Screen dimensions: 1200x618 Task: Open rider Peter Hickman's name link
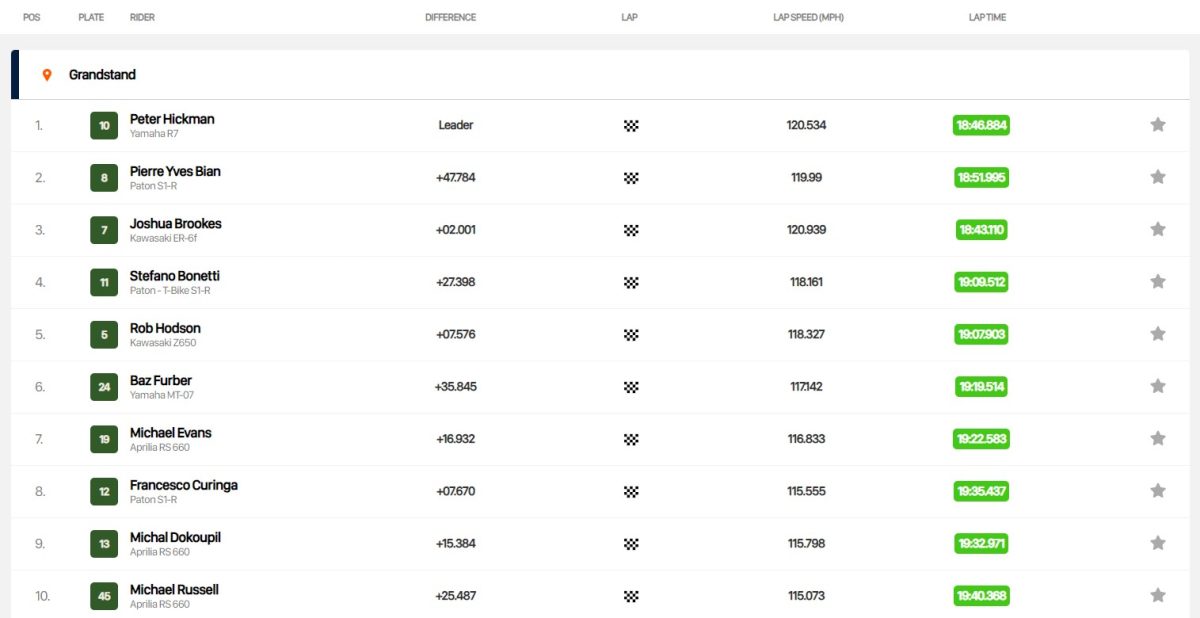click(172, 119)
